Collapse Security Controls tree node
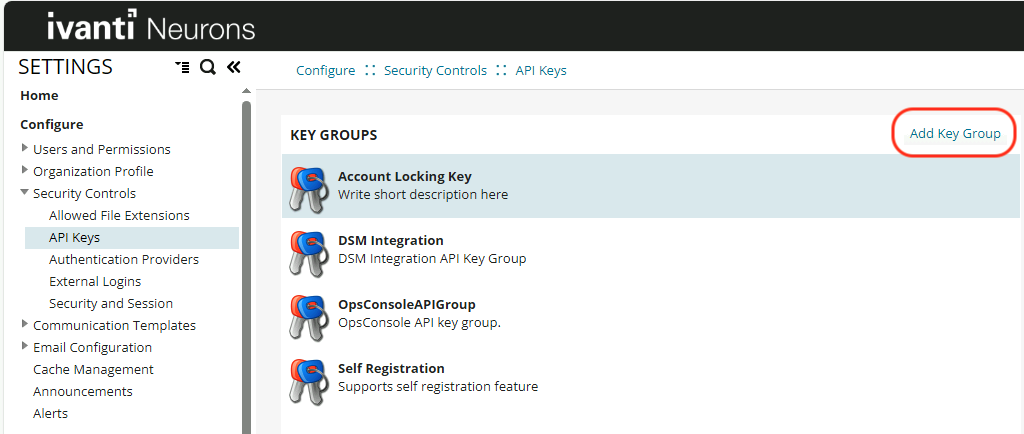The width and height of the screenshot is (1024, 434). [x=25, y=193]
